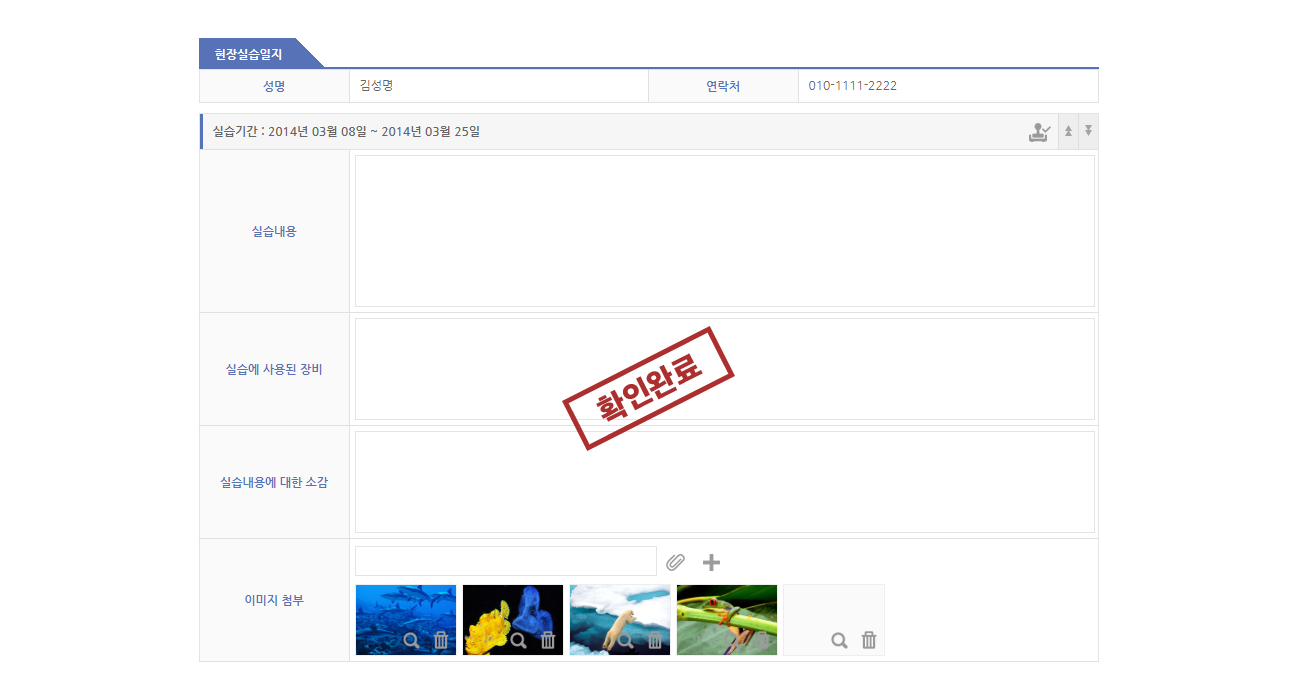Click the plus icon to add attachment

tap(711, 562)
